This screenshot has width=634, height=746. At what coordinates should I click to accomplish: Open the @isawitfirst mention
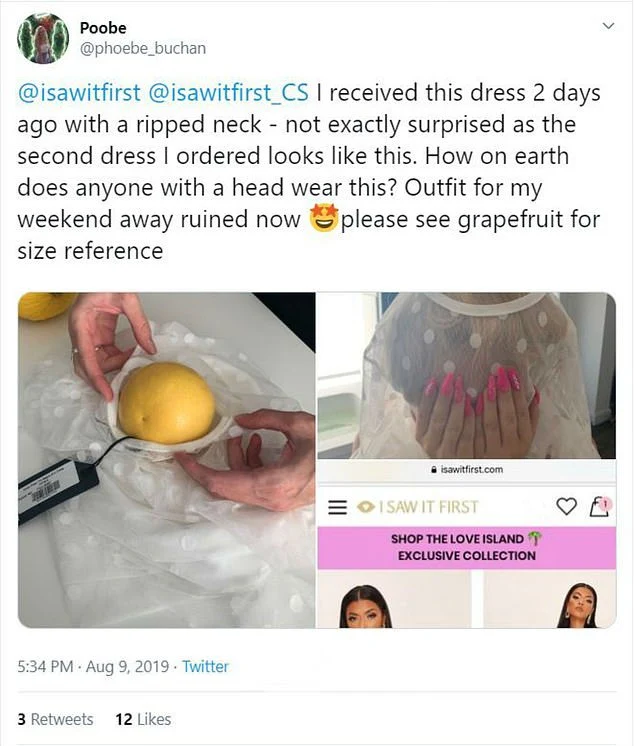[x=79, y=92]
